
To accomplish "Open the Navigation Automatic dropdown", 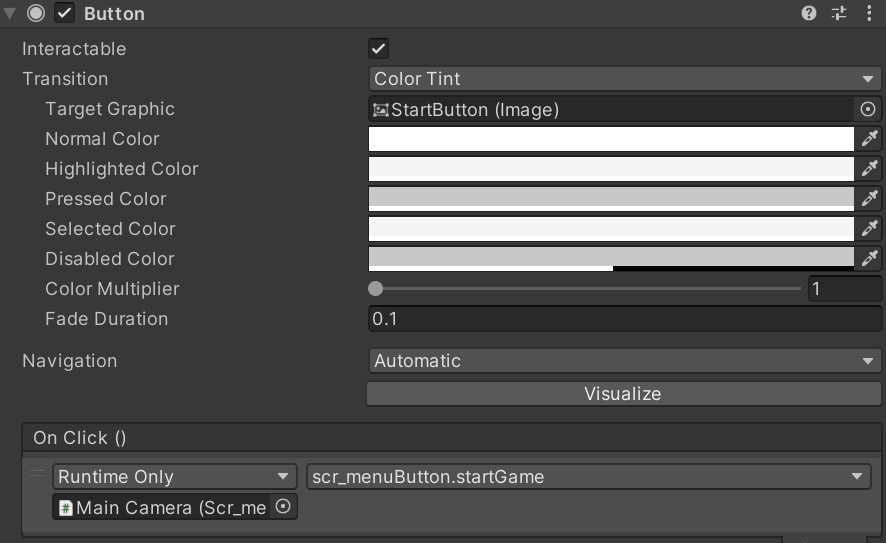I will pos(624,361).
